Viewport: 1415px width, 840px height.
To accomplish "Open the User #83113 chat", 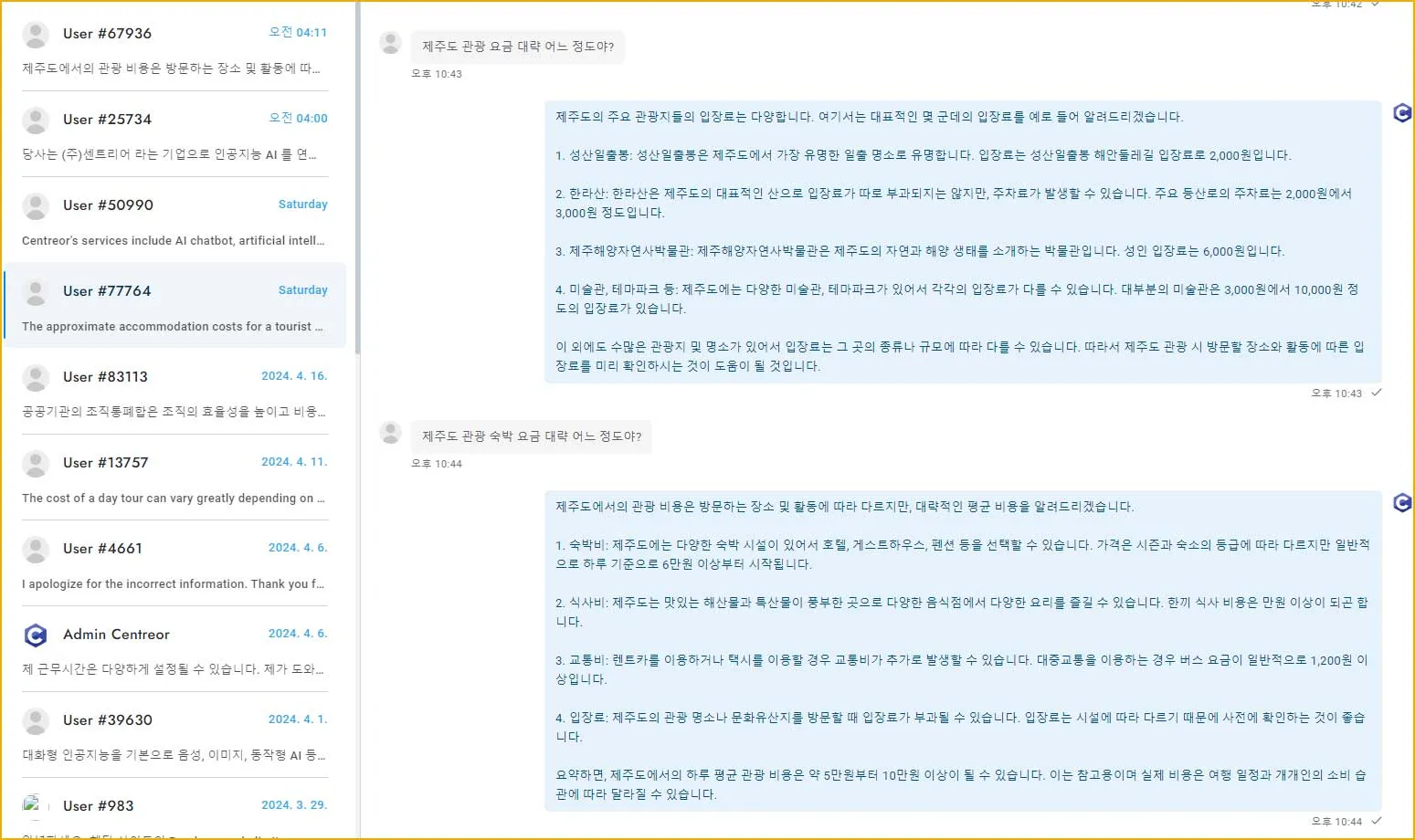I will pyautogui.click(x=174, y=393).
